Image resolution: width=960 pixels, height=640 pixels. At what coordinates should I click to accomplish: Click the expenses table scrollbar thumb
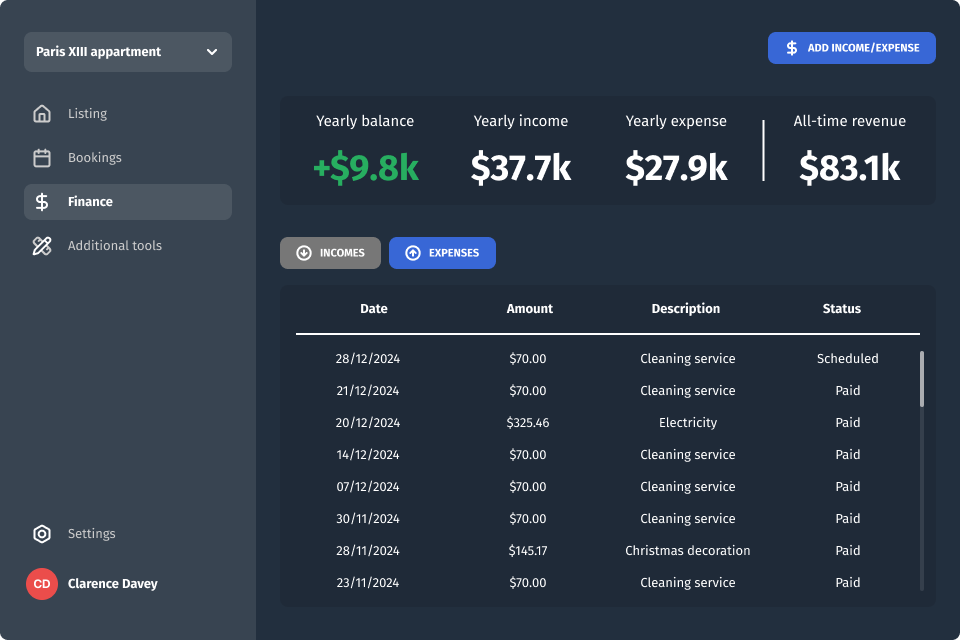pyautogui.click(x=921, y=378)
